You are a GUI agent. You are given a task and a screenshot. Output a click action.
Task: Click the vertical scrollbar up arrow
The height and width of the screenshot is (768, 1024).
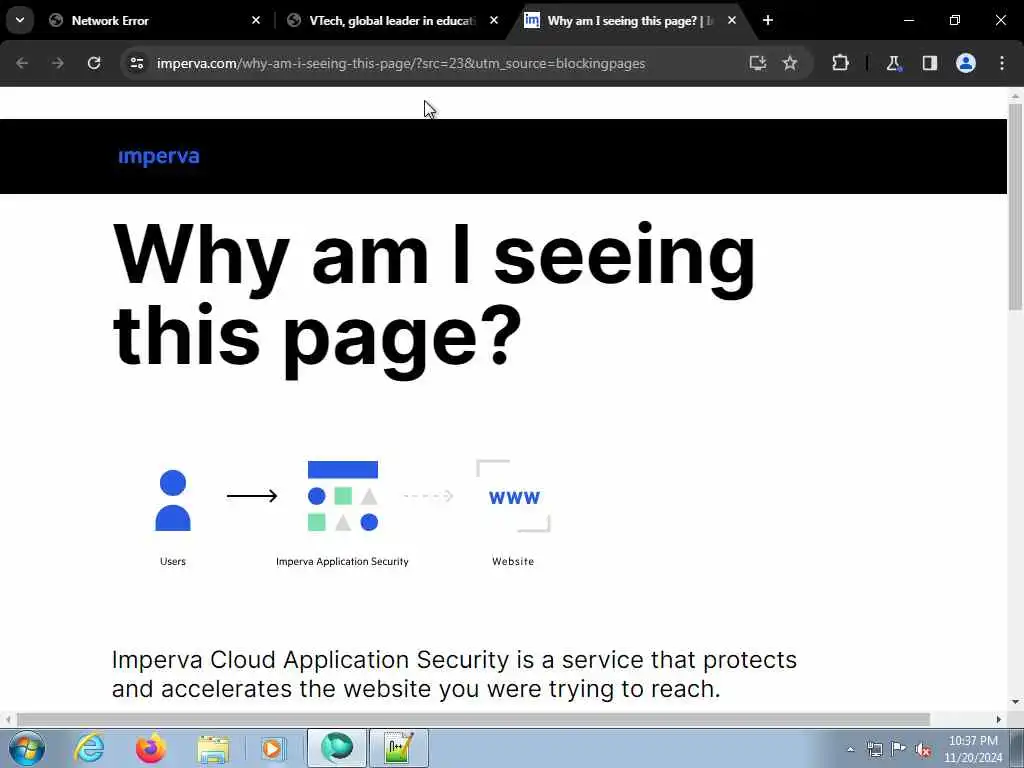(1016, 95)
